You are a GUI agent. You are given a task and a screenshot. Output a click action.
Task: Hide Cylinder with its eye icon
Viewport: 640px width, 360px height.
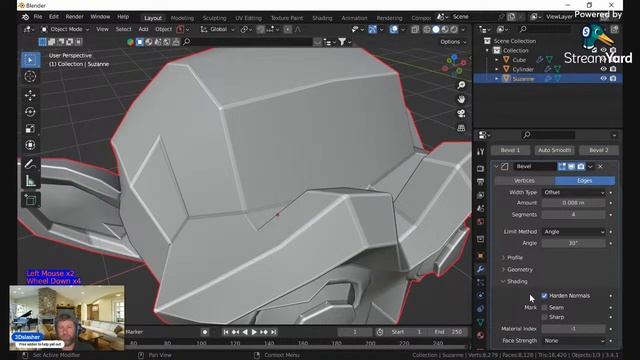click(603, 69)
